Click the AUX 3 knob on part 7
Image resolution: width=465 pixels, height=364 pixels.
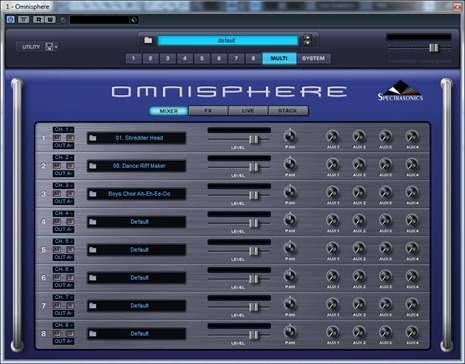click(385, 304)
